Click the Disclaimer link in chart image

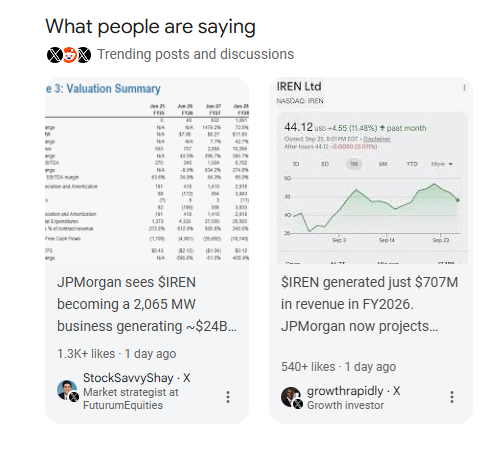coord(377,139)
